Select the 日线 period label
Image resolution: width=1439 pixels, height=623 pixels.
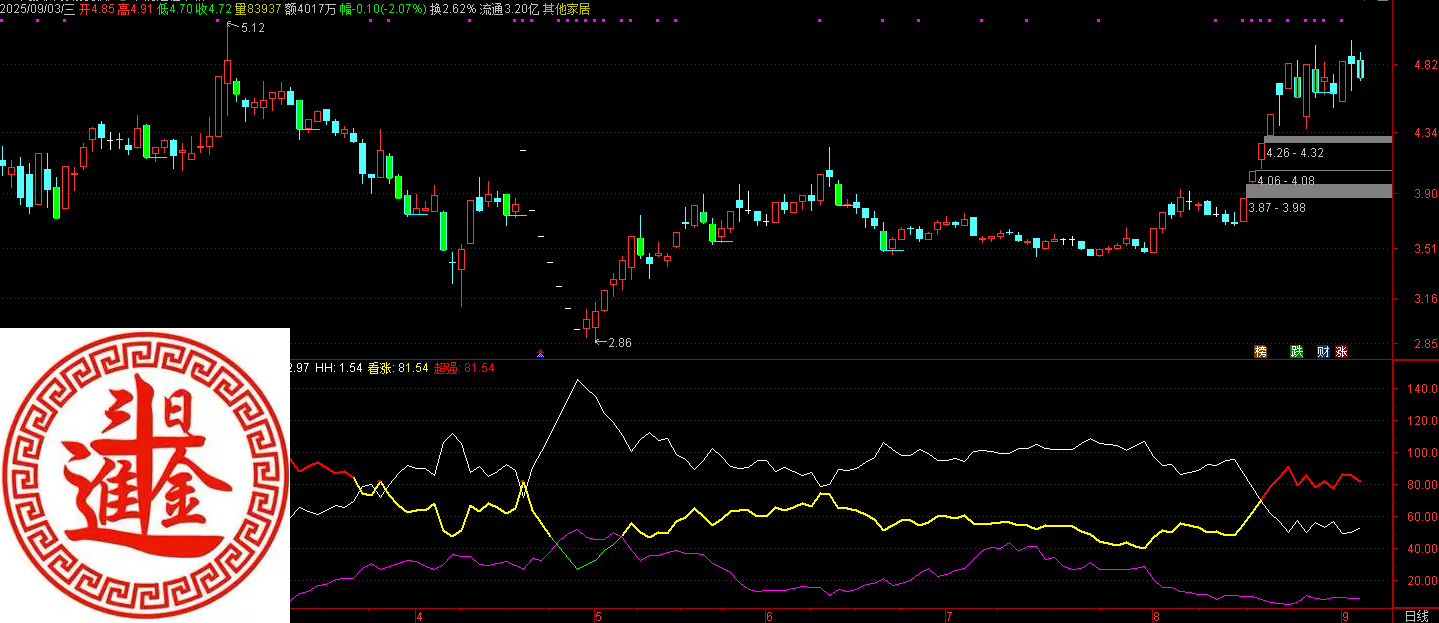pyautogui.click(x=1416, y=615)
